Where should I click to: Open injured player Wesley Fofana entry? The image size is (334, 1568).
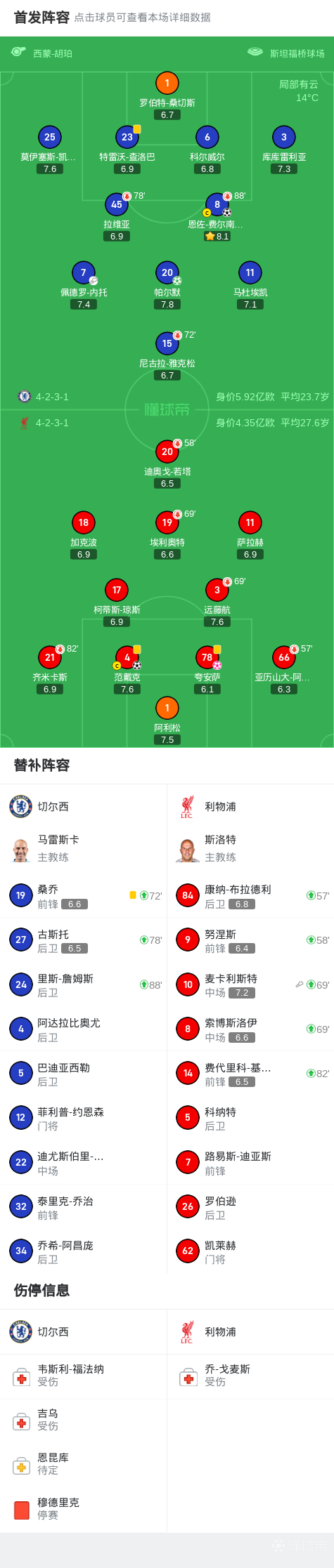click(84, 1376)
